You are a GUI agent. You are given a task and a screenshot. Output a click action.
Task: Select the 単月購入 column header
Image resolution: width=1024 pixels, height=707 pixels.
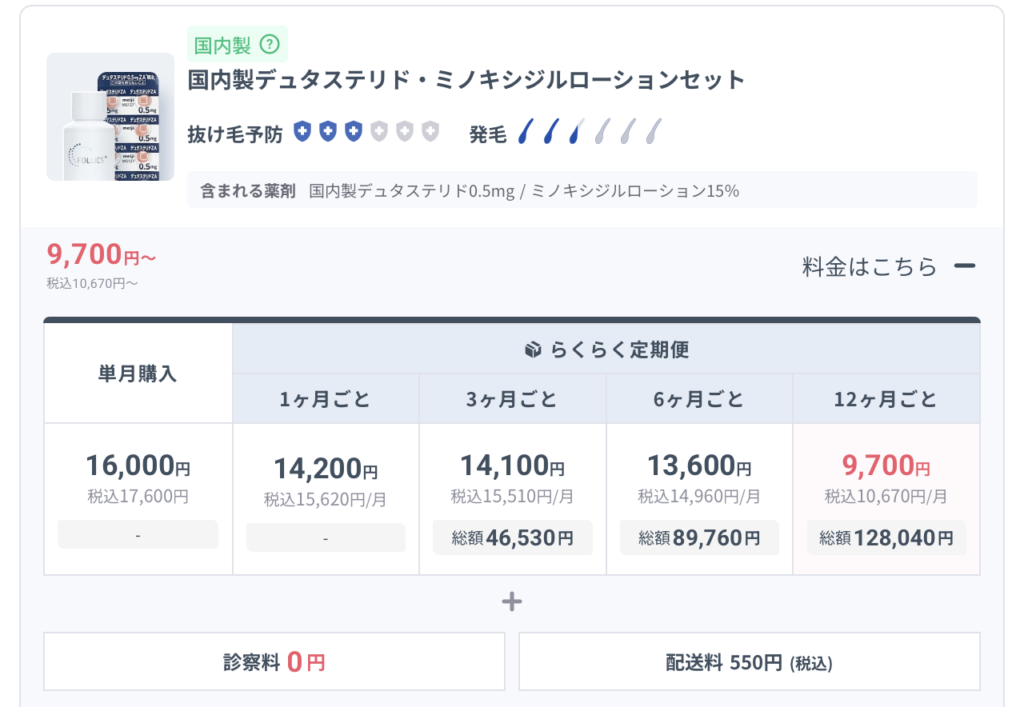point(138,374)
